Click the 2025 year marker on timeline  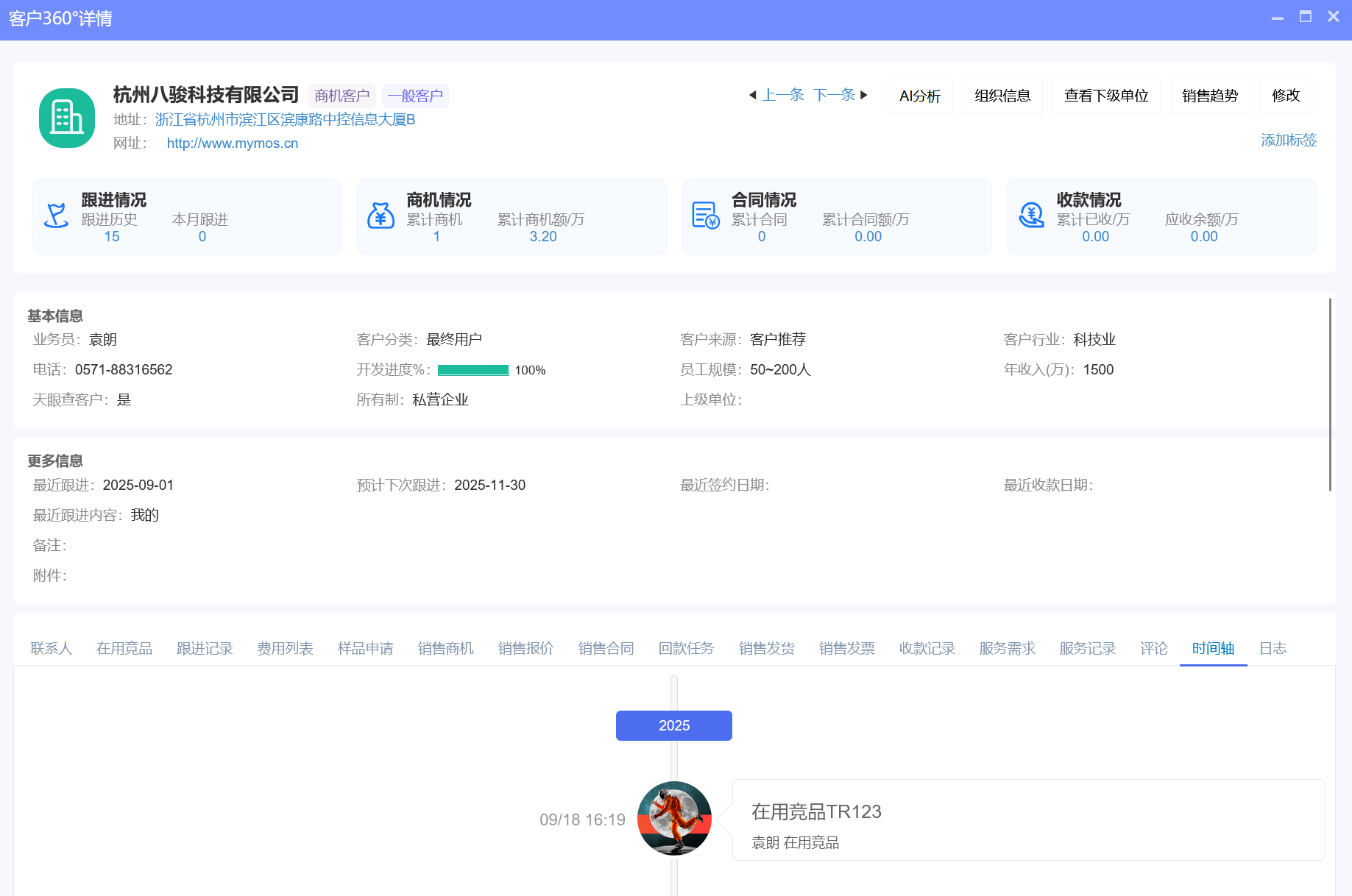673,725
